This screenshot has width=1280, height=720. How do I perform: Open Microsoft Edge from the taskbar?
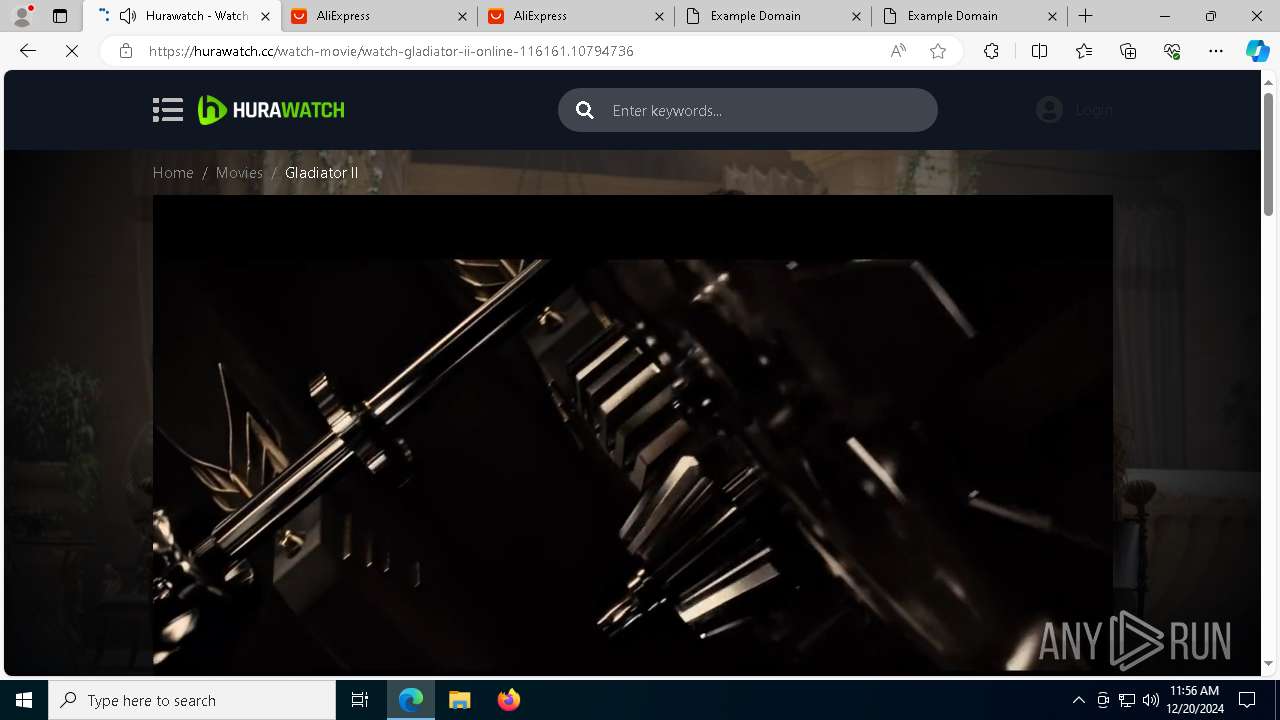[411, 700]
